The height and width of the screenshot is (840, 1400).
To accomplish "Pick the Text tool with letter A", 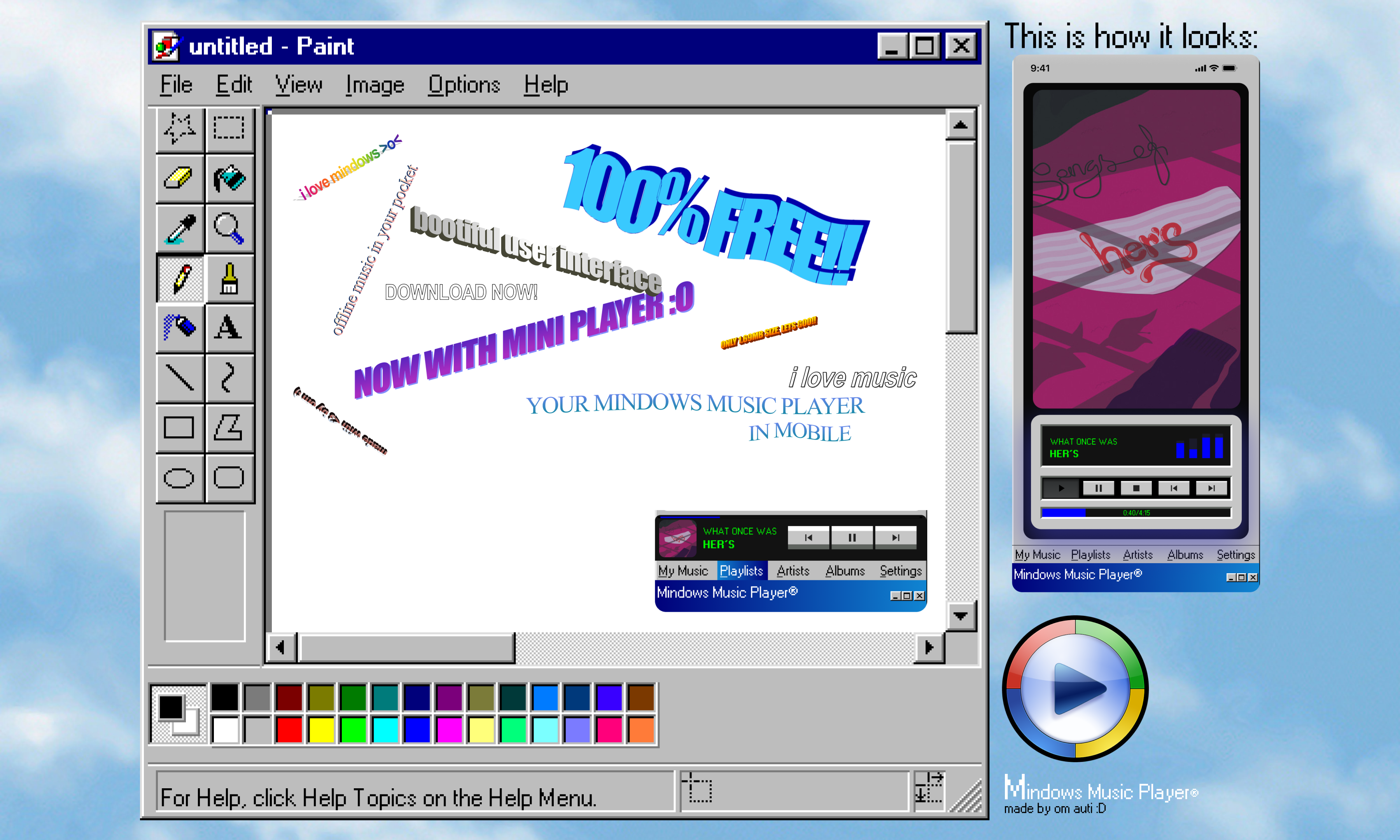I will pos(229,328).
